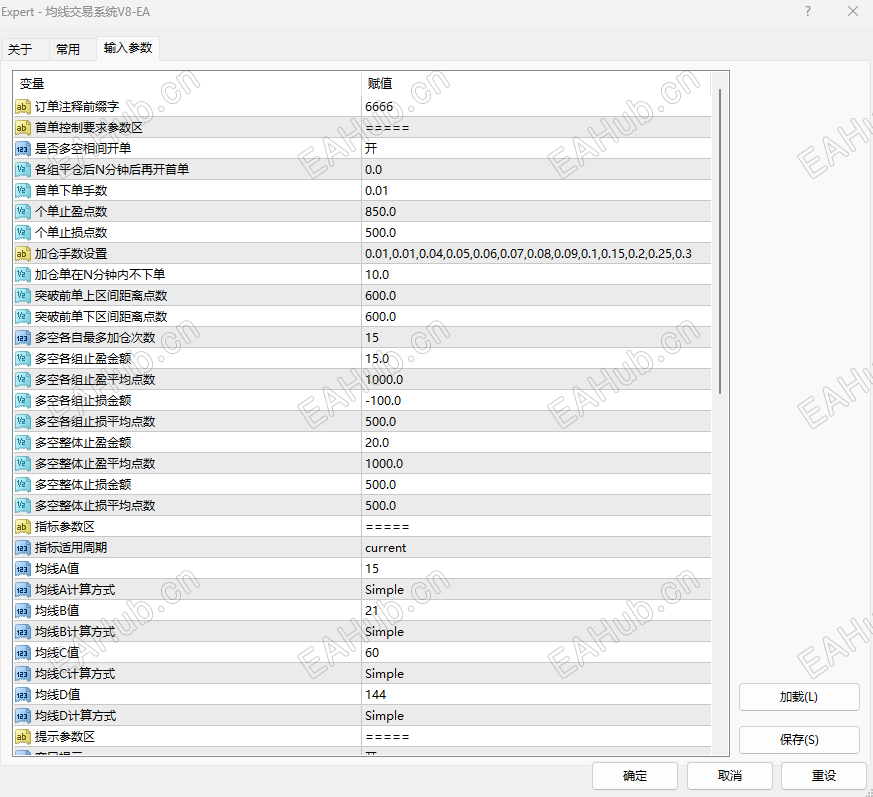This screenshot has height=797, width=873.
Task: Open the 是否多空相间开单 value 开 dropdown
Action: [x=536, y=149]
